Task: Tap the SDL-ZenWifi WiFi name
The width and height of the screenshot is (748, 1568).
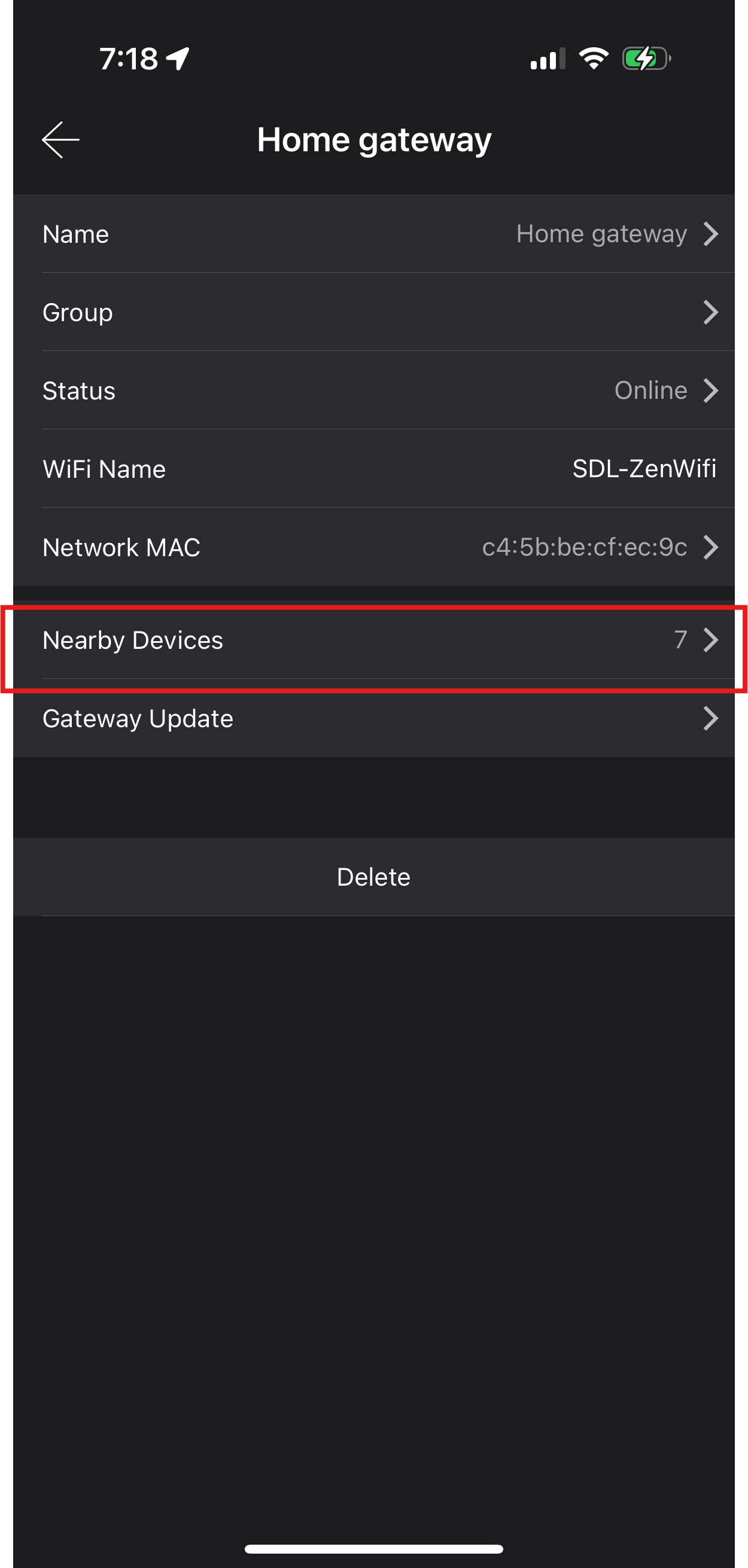Action: pyautogui.click(x=644, y=469)
